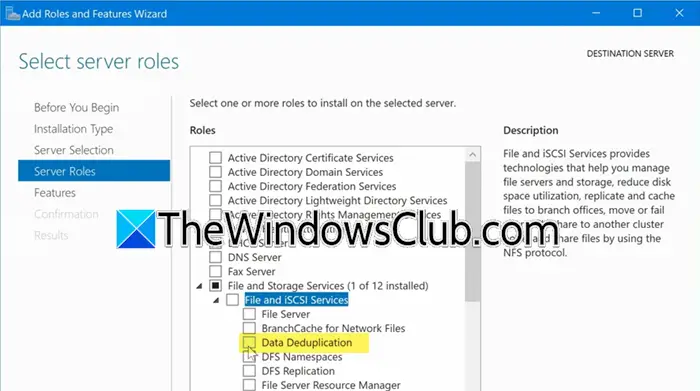Maximize the Add Roles and Features Wizard window
This screenshot has width=700, height=391.
[x=638, y=13]
